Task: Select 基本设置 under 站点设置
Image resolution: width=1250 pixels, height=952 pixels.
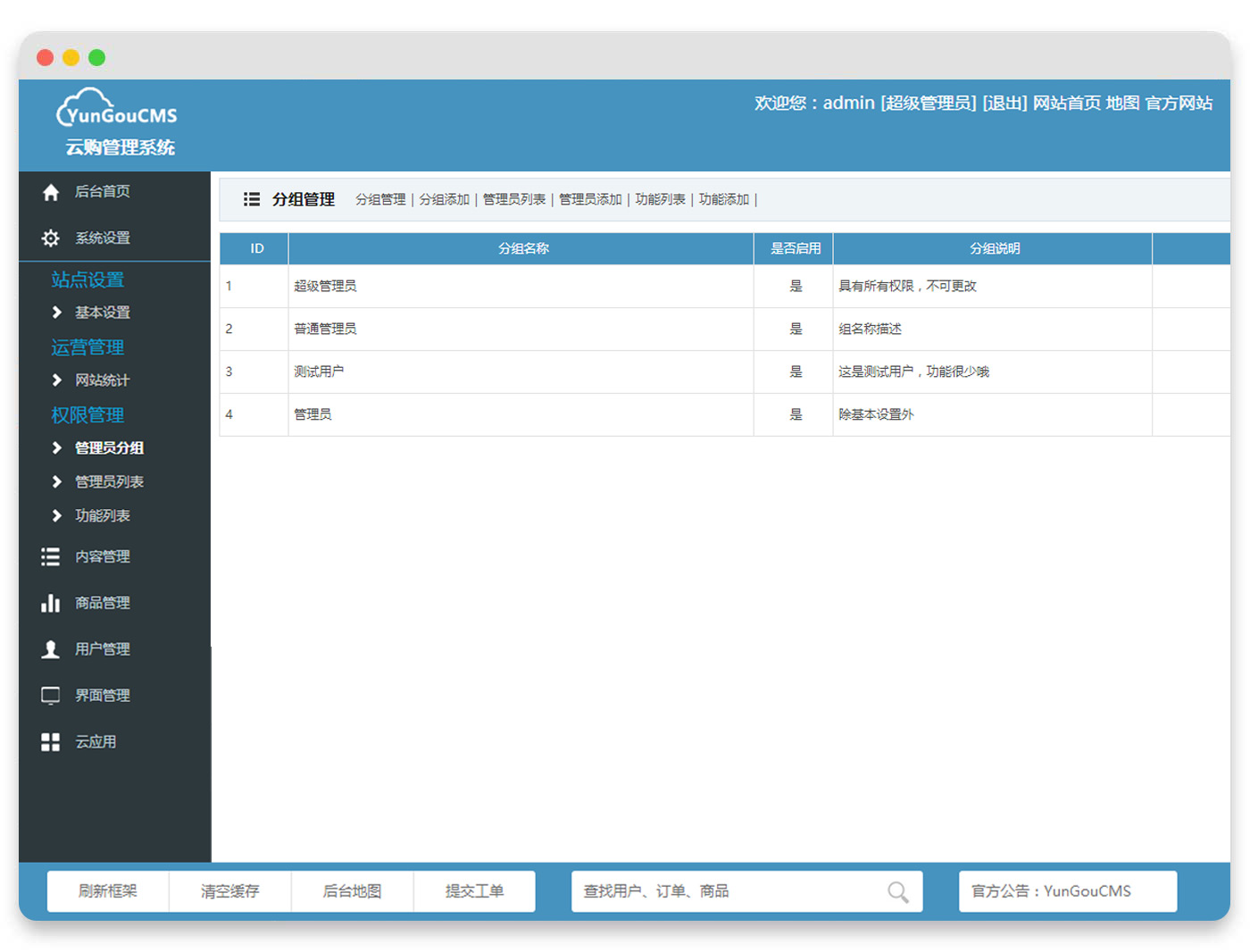Action: coord(103,313)
